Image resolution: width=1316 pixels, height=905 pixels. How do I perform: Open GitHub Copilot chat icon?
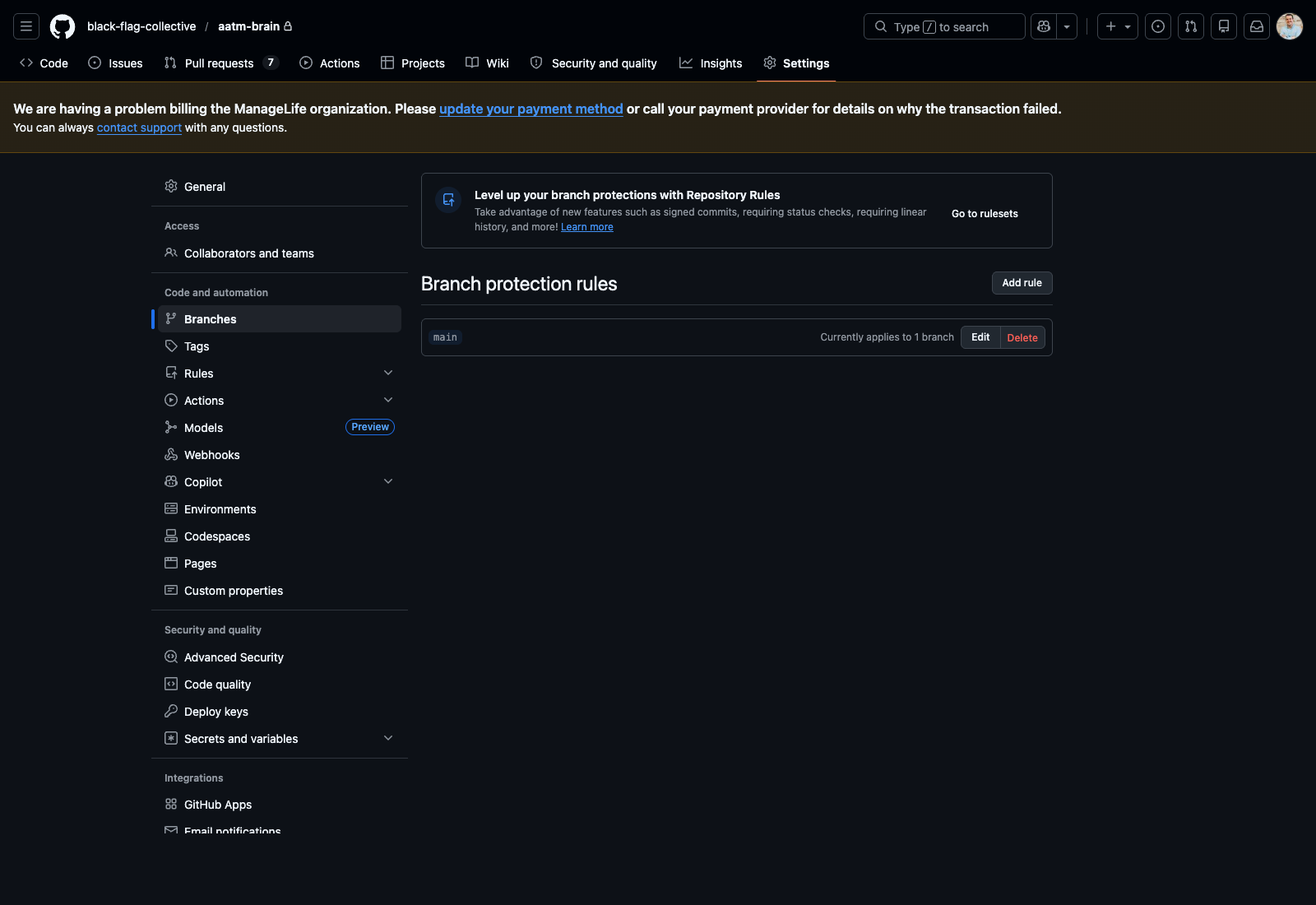coord(1042,26)
